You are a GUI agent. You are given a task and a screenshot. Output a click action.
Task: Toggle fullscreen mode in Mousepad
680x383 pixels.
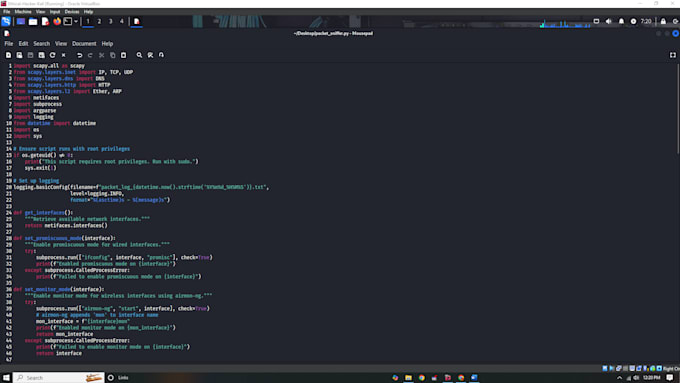pyautogui.click(x=673, y=55)
